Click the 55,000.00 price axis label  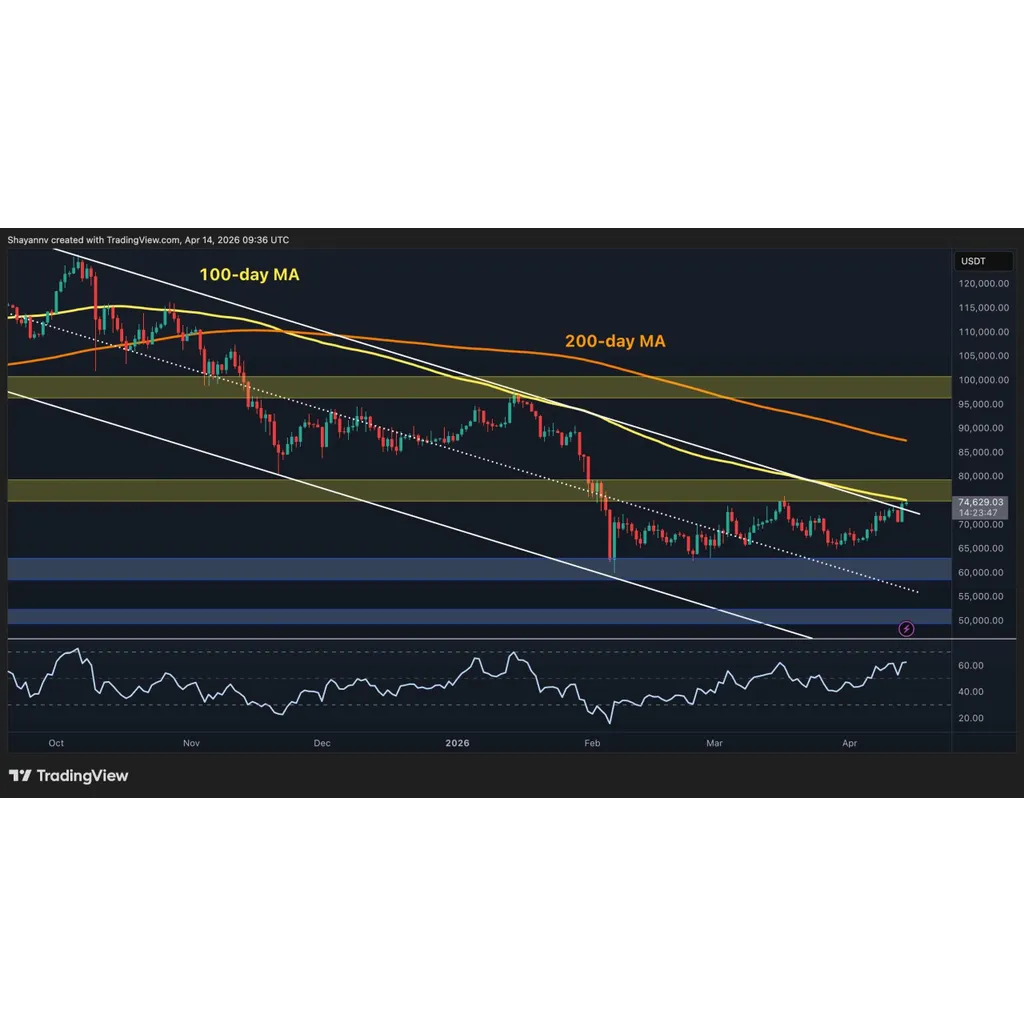[981, 596]
